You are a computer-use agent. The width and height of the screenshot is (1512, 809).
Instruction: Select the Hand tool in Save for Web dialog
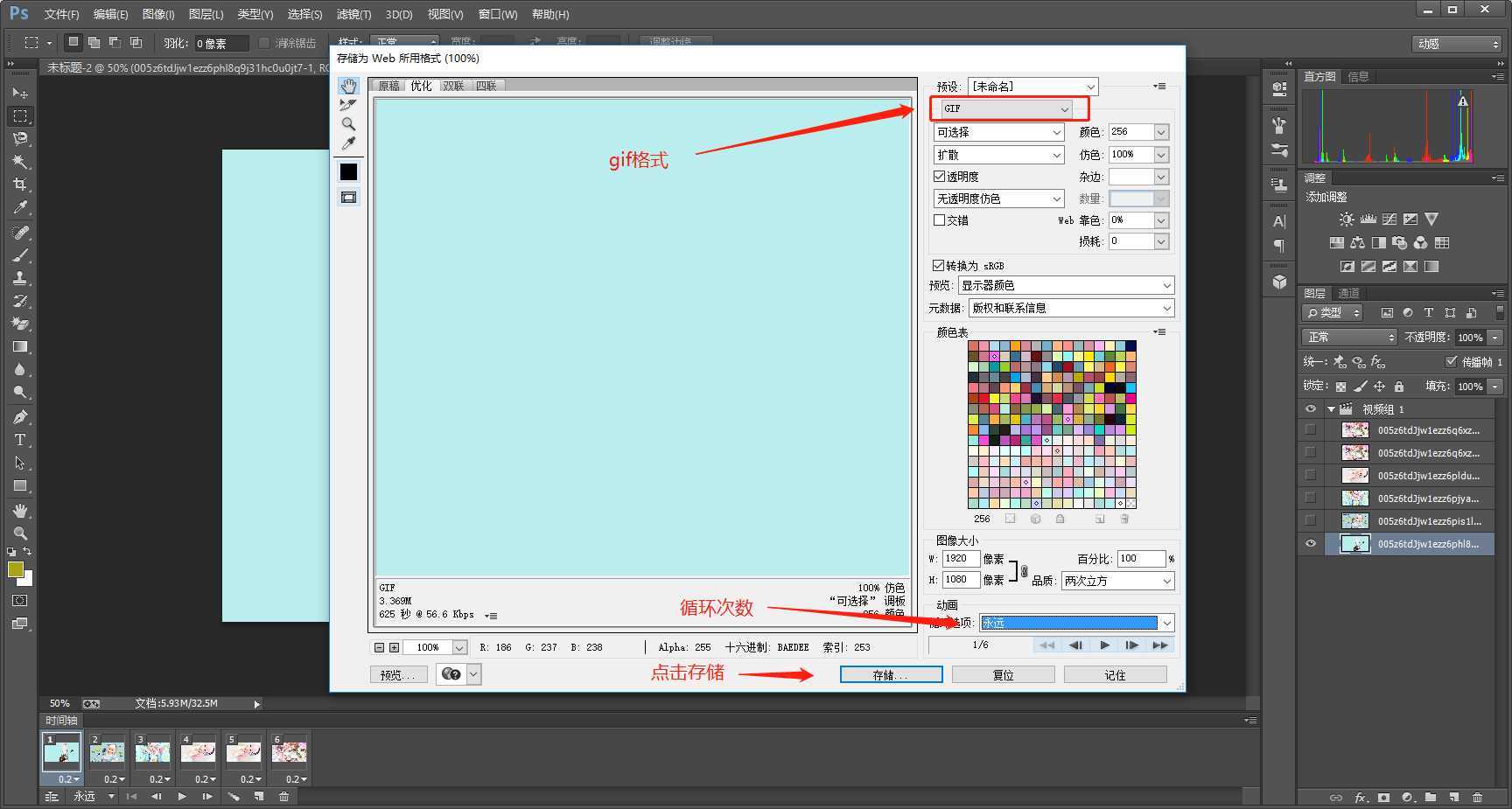point(348,86)
